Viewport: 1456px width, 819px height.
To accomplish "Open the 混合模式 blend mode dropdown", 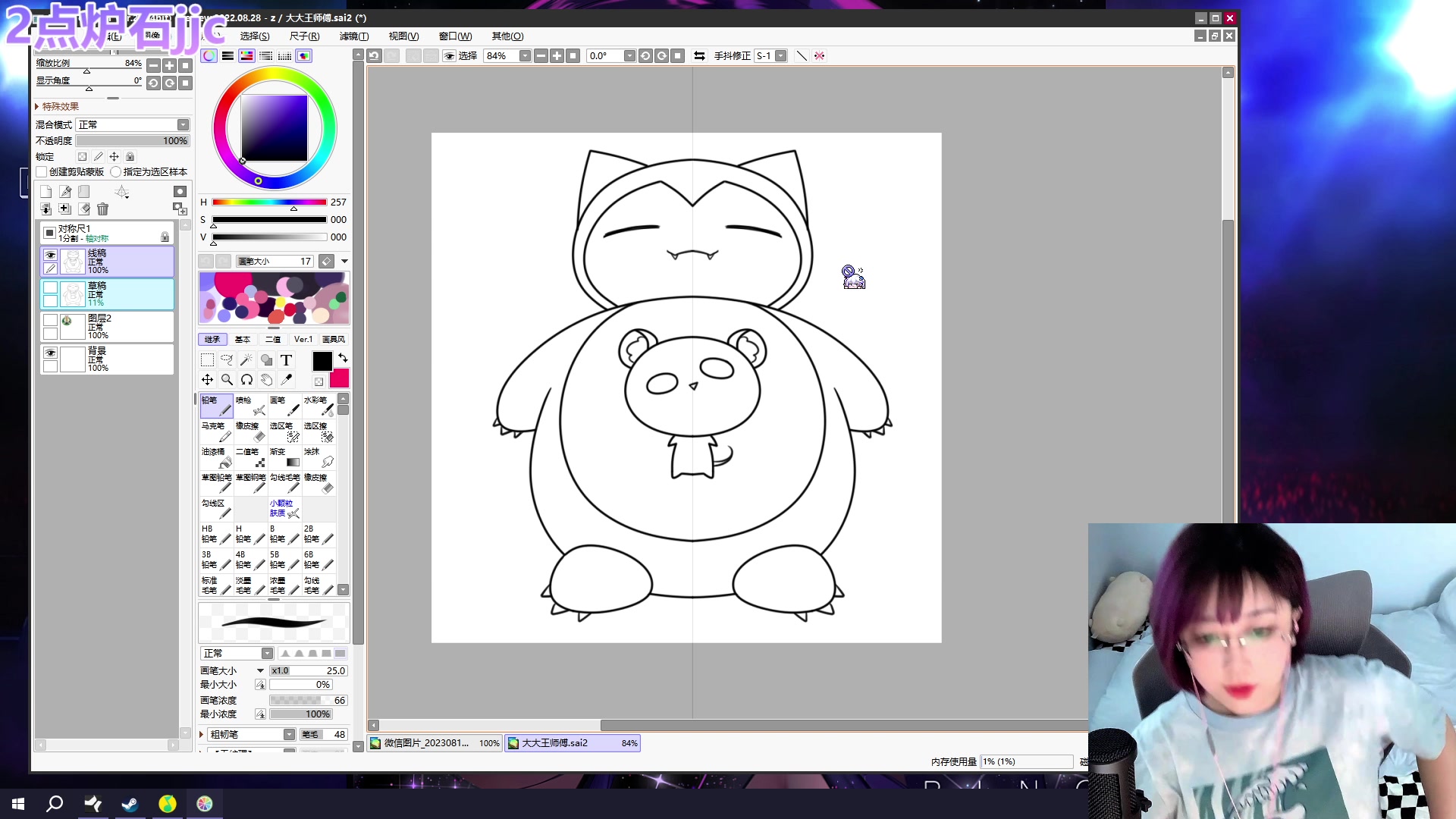I will (183, 125).
